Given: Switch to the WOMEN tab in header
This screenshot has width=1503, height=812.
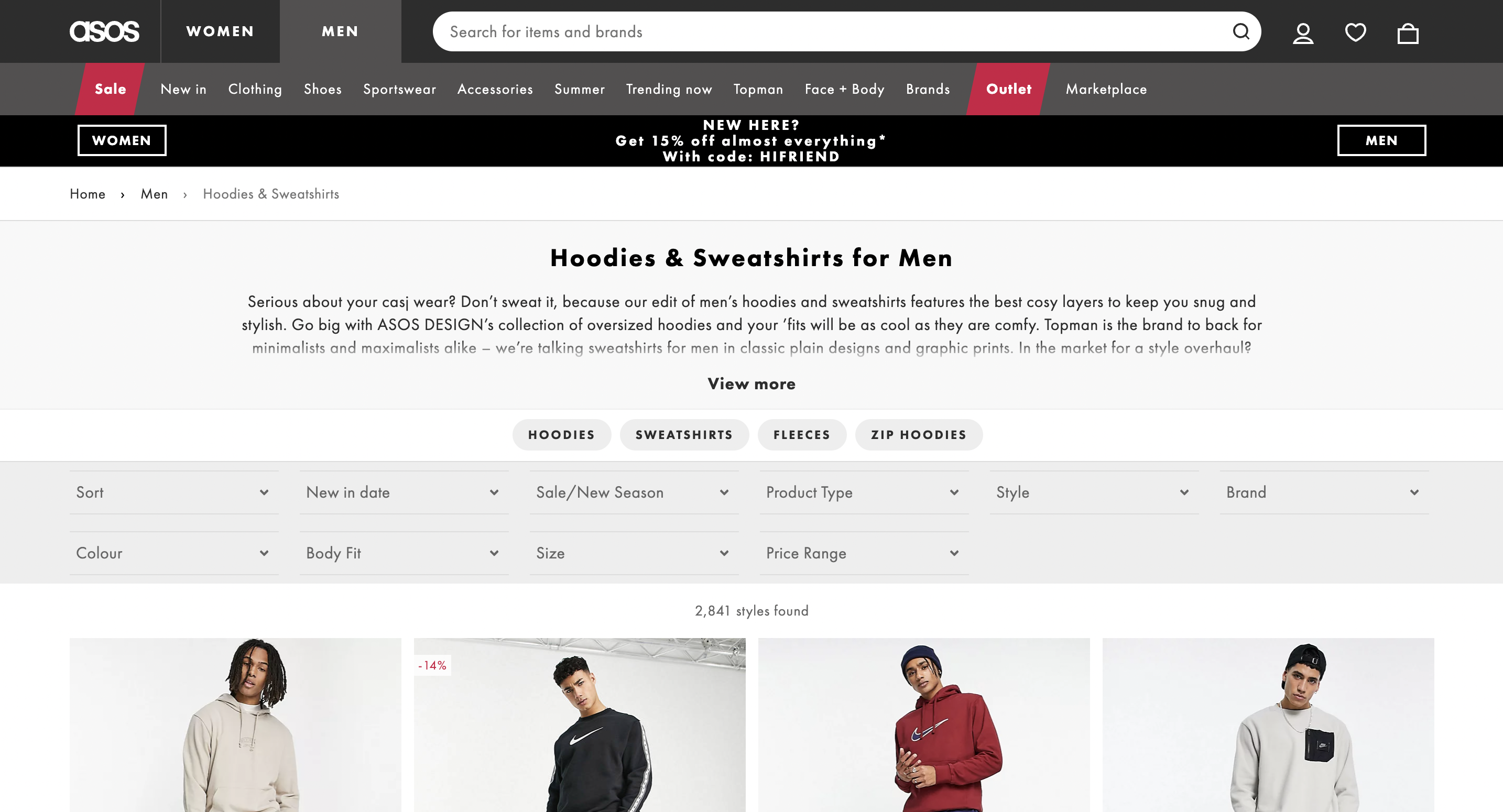Looking at the screenshot, I should pyautogui.click(x=220, y=31).
